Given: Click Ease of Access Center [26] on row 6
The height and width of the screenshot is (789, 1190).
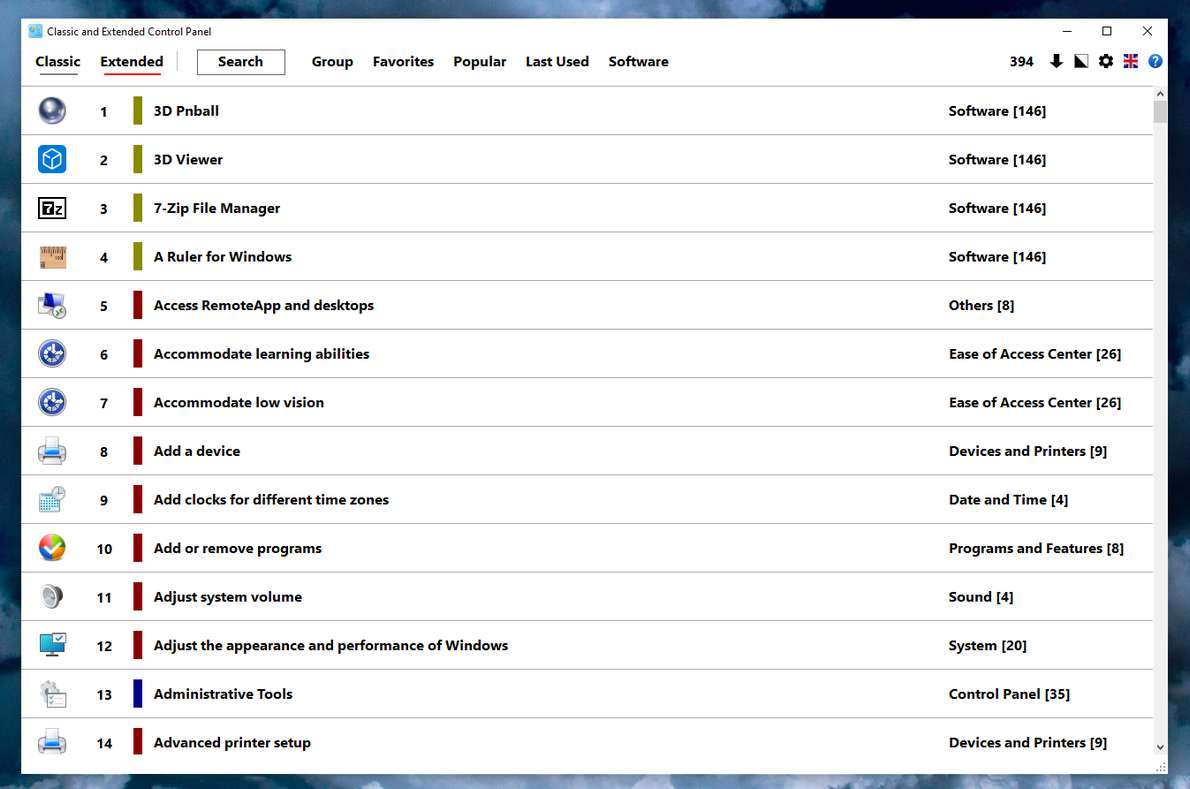Looking at the screenshot, I should pyautogui.click(x=1034, y=354).
